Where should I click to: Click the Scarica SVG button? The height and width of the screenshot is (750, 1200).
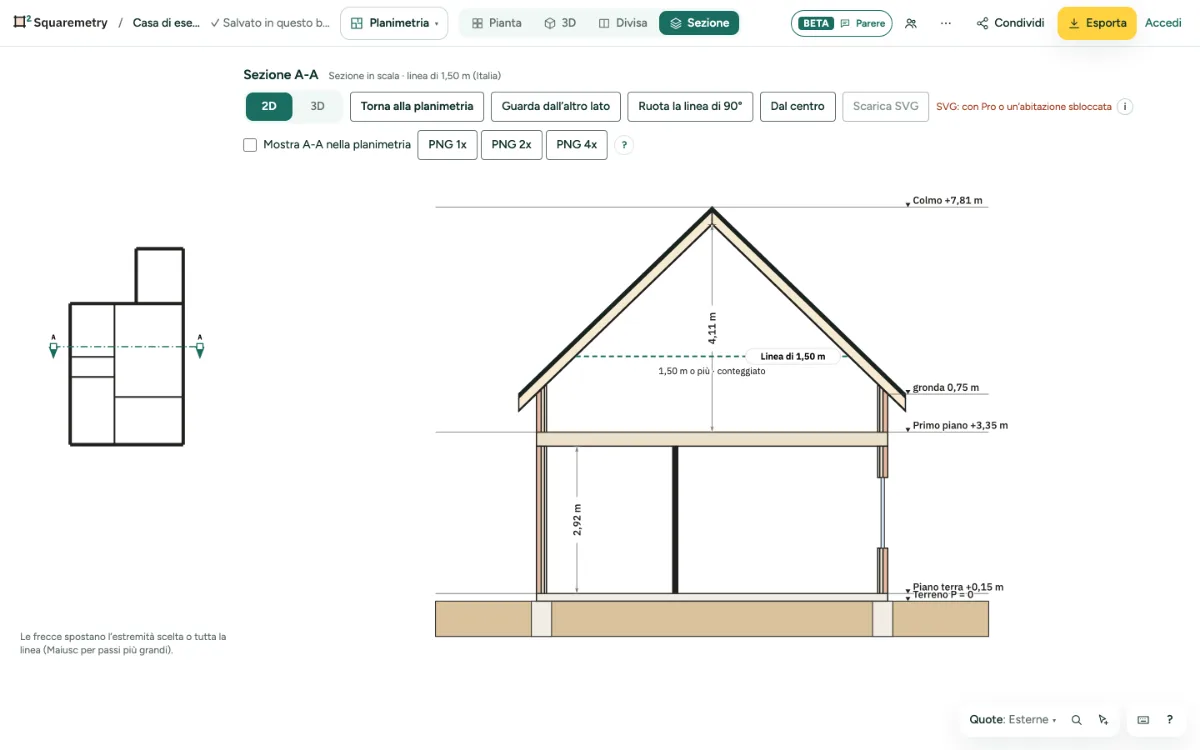(886, 106)
